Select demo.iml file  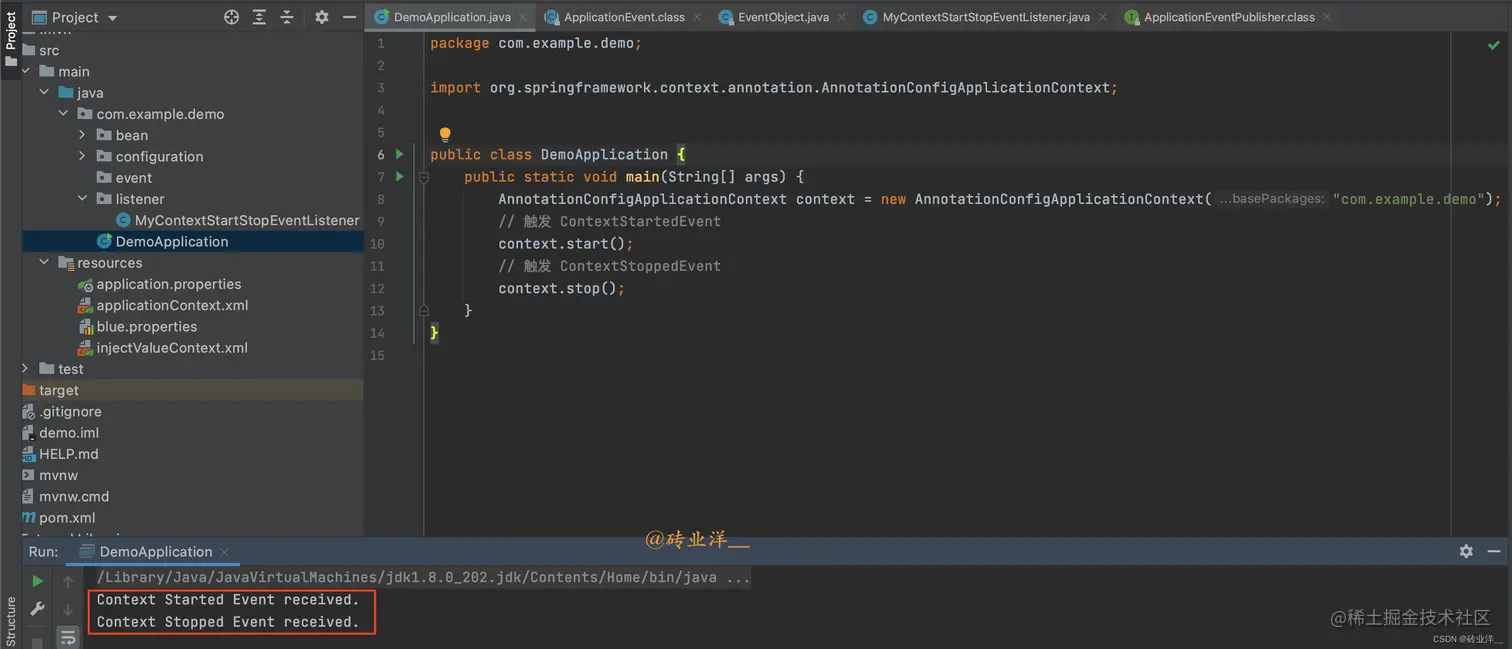tap(60, 433)
